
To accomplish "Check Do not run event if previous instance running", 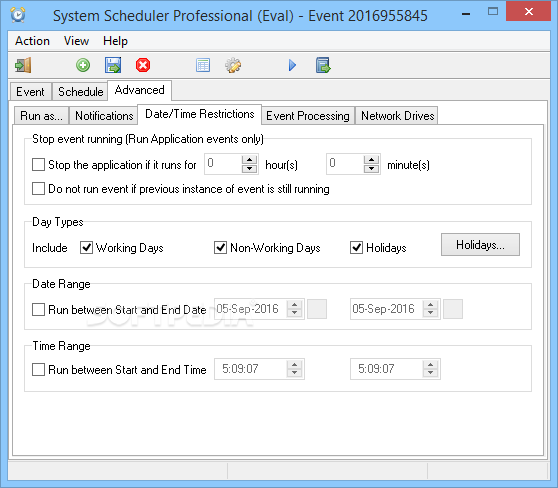I will point(38,189).
